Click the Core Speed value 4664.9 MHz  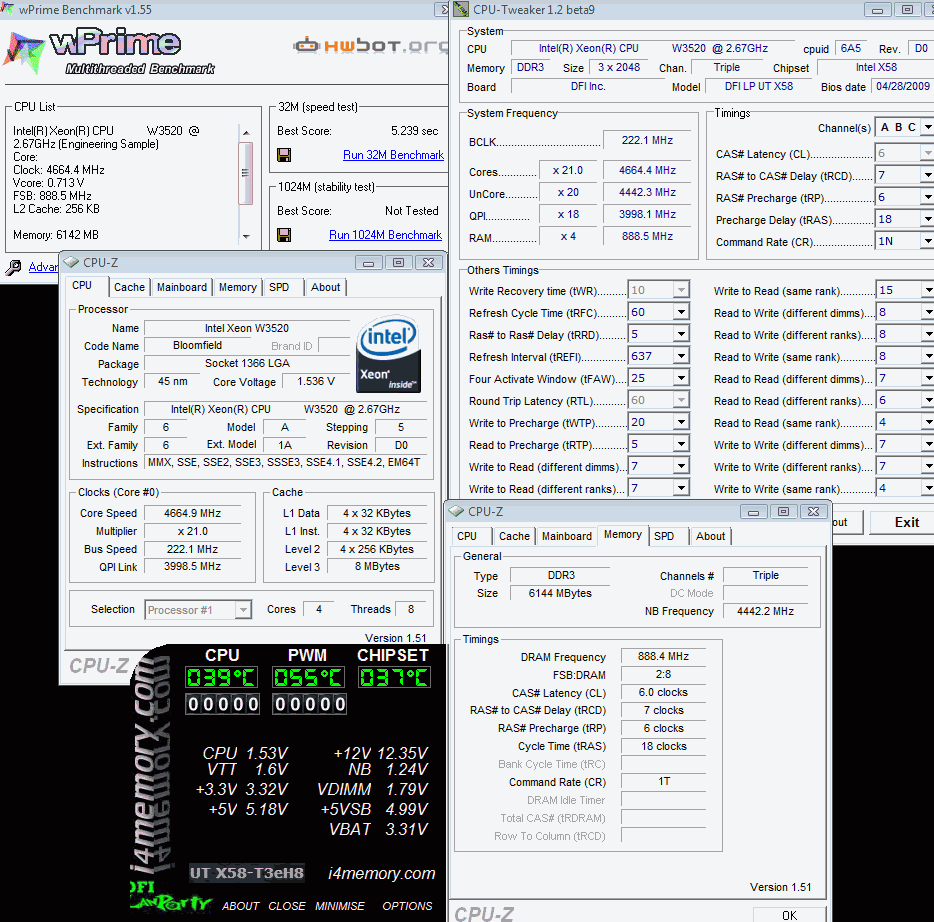pyautogui.click(x=192, y=513)
